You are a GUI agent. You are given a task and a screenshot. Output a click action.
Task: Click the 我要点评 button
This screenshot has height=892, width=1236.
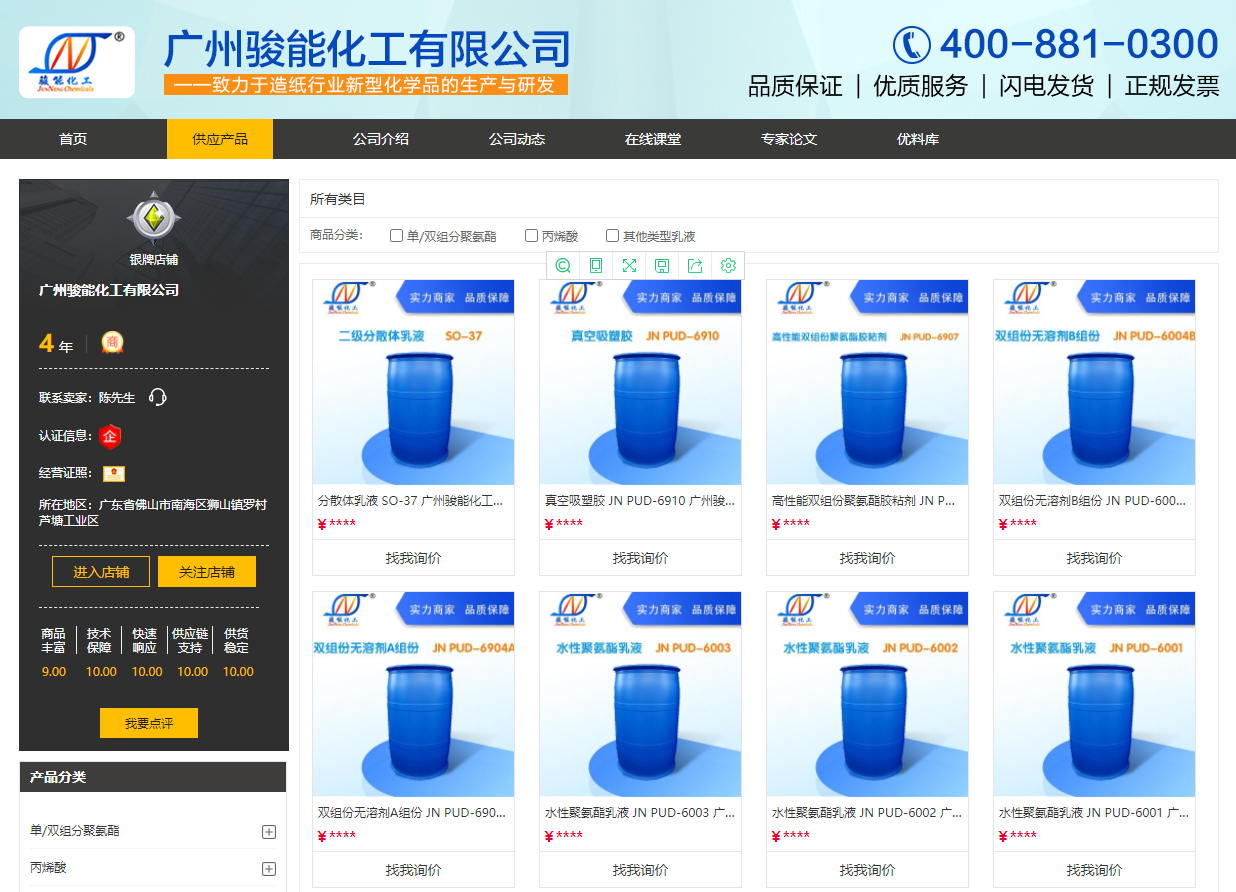[x=149, y=723]
